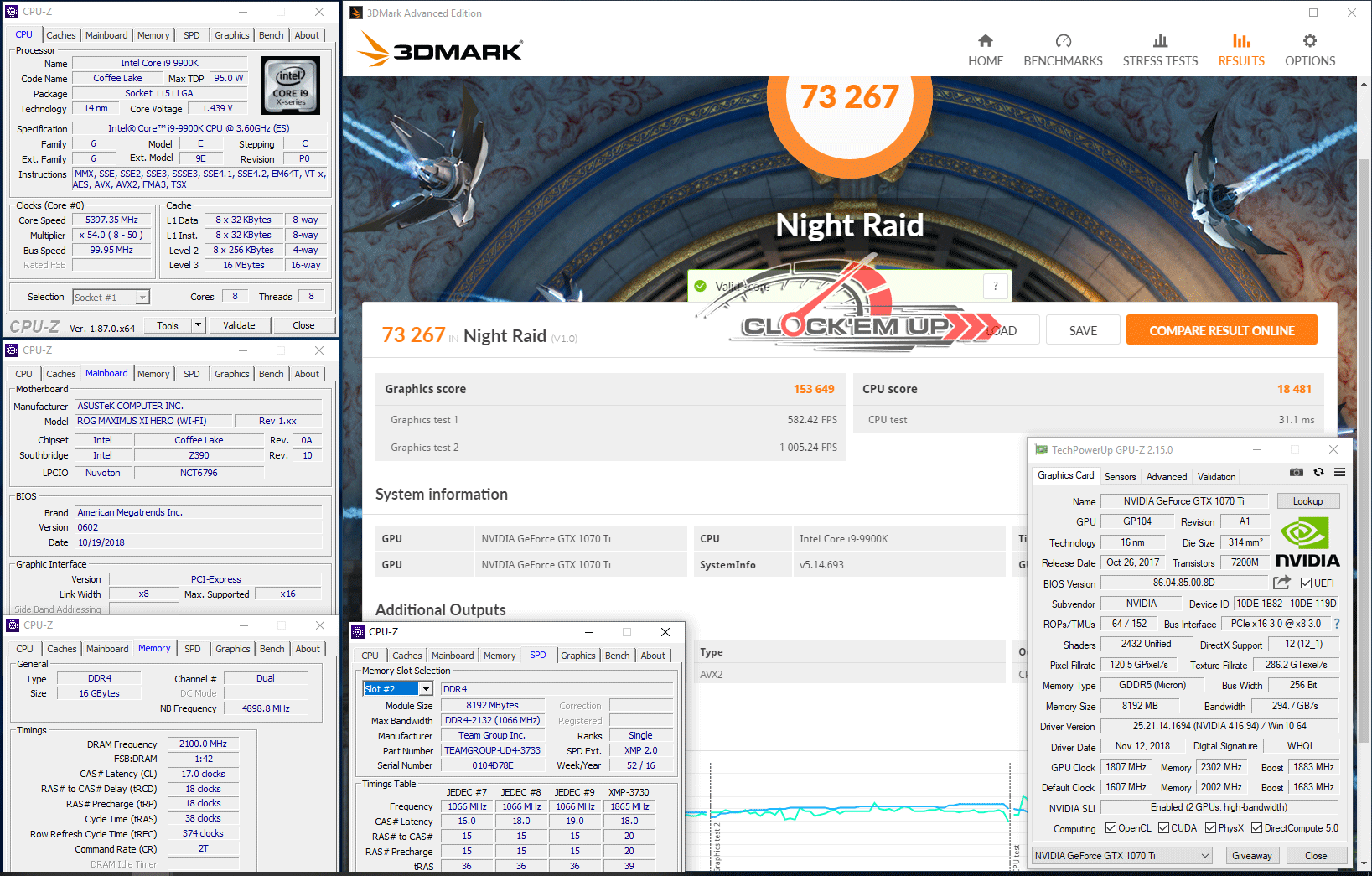
Task: Toggle the UEFI checkbox
Action: click(x=1306, y=583)
